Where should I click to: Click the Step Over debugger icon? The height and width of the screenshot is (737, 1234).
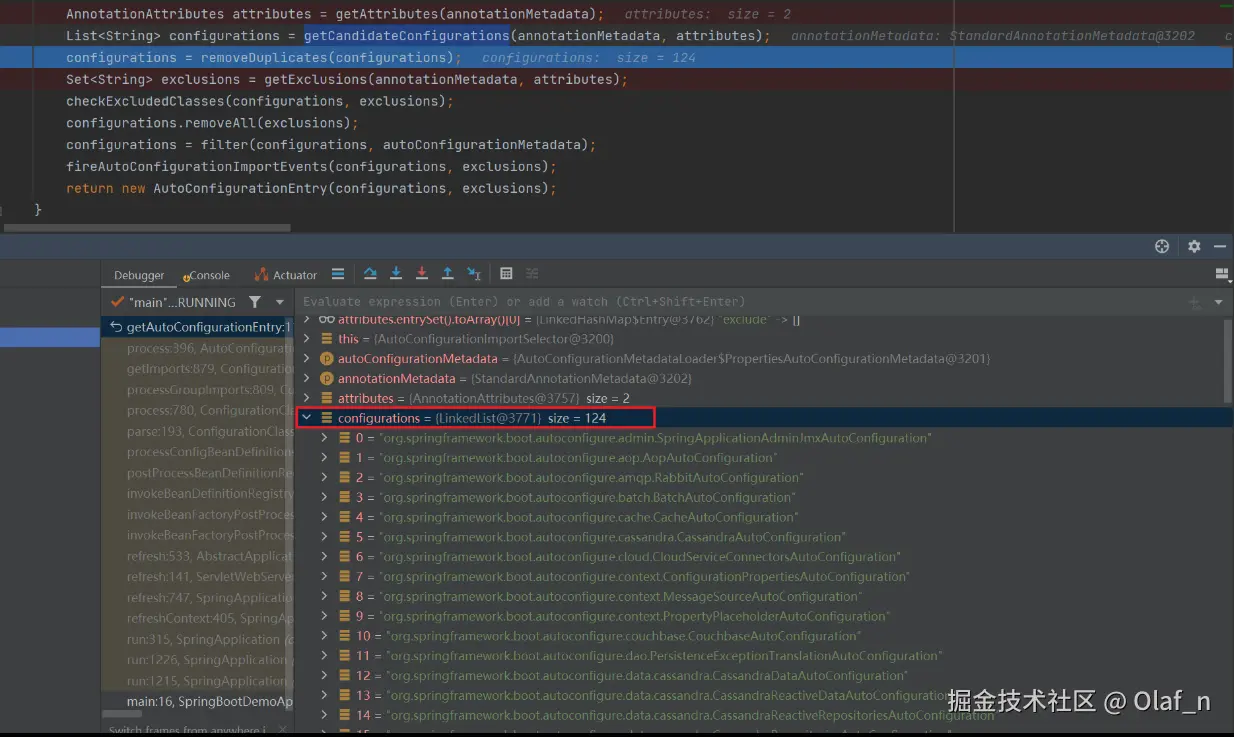tap(370, 274)
